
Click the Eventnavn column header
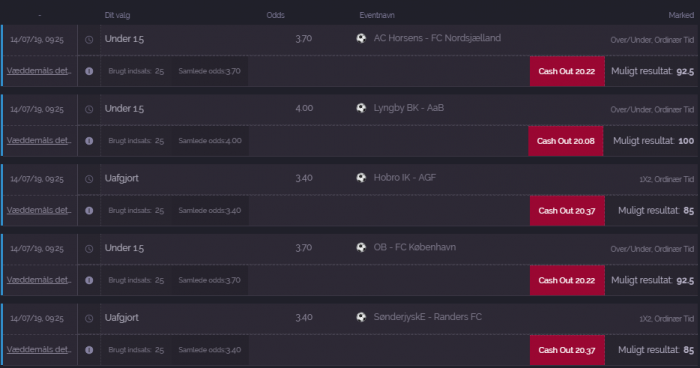[x=377, y=15]
